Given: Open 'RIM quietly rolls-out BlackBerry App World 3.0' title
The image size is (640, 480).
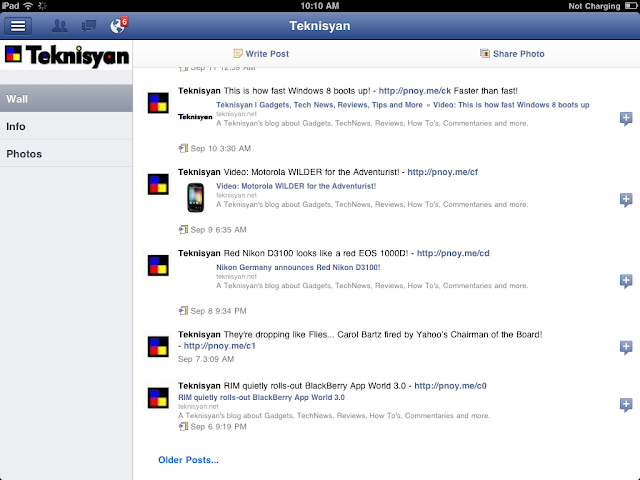Looking at the screenshot, I should tap(261, 398).
